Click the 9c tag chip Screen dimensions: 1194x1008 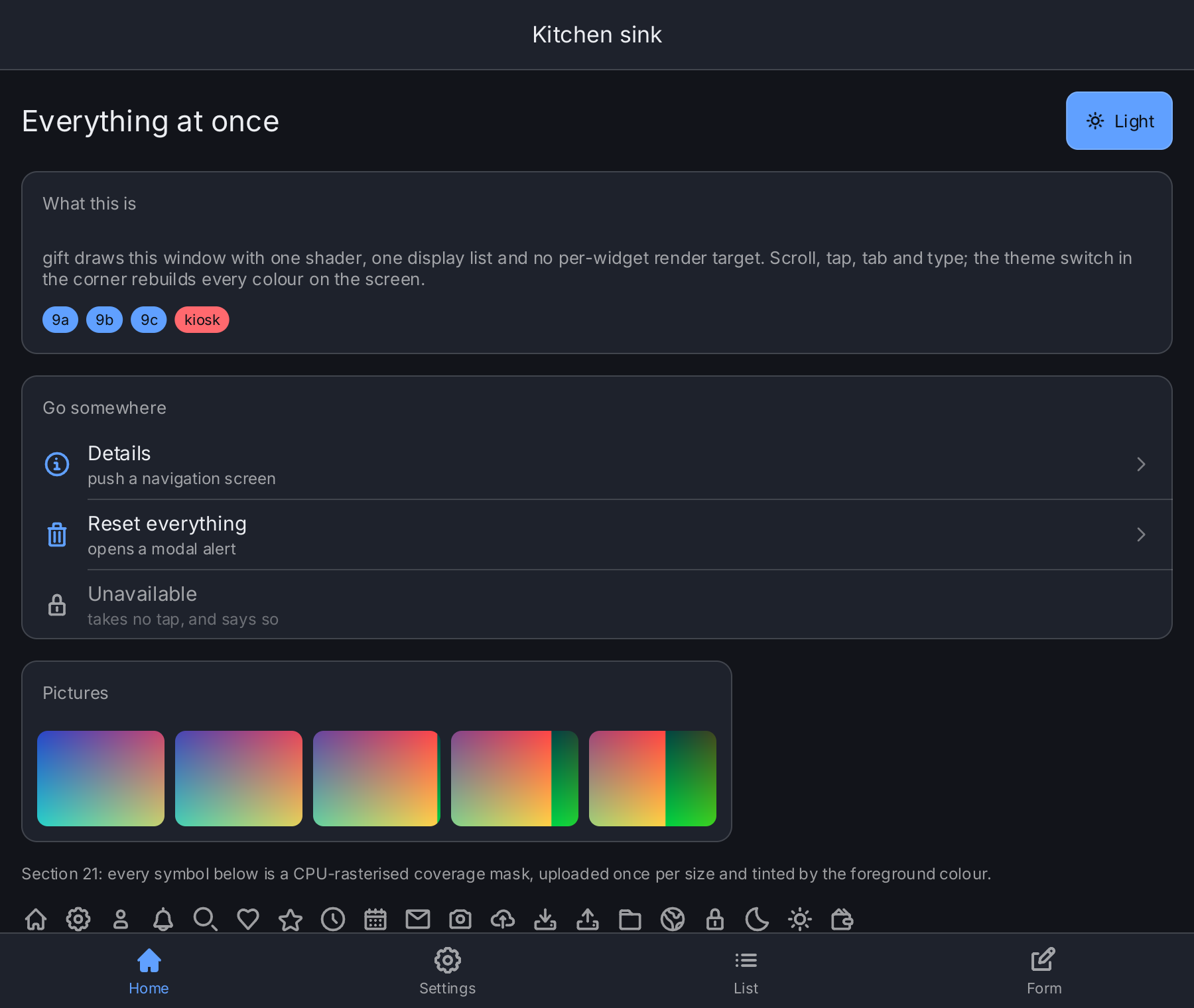149,320
